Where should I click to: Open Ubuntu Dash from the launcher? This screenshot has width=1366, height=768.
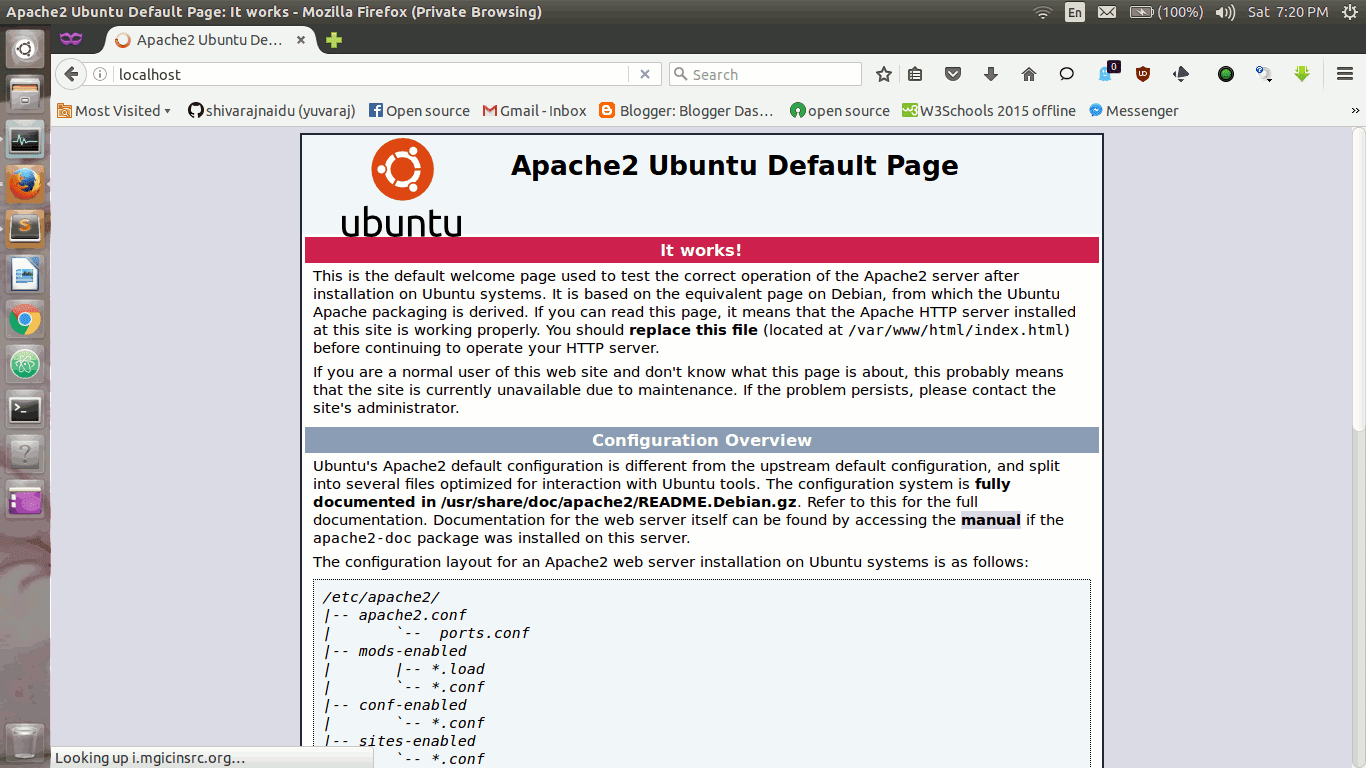(25, 47)
